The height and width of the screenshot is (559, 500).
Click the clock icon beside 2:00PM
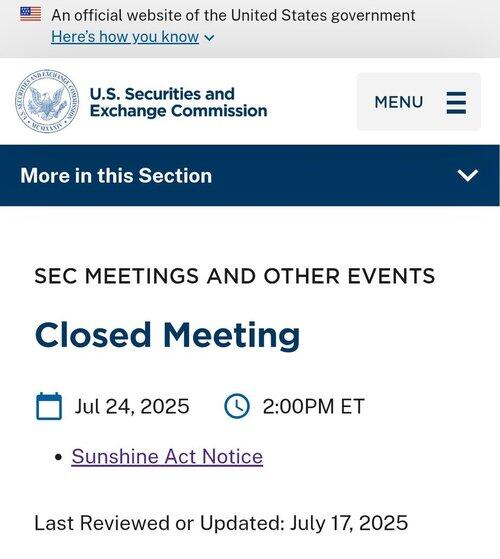click(x=237, y=406)
